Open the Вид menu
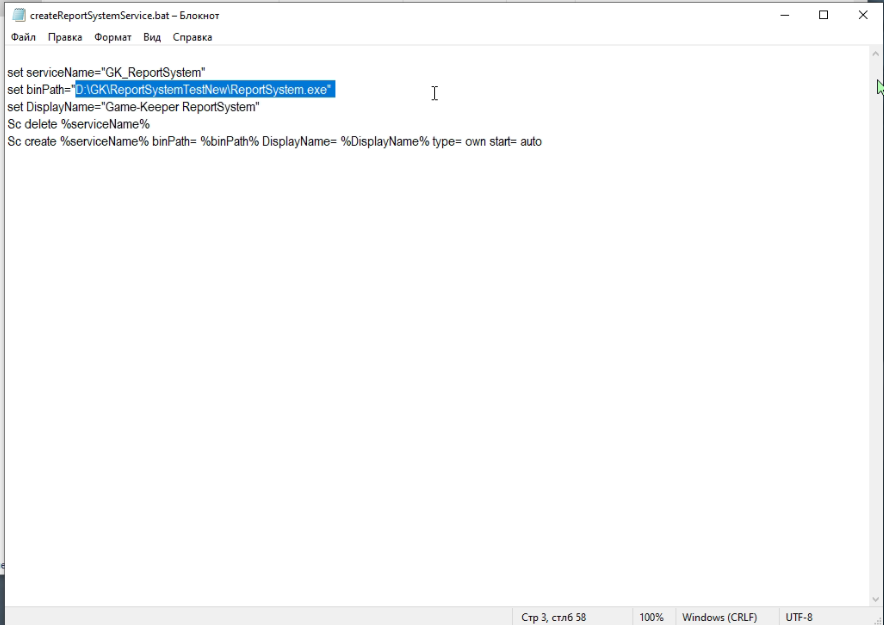Screen dimensions: 884x625 click(x=152, y=37)
